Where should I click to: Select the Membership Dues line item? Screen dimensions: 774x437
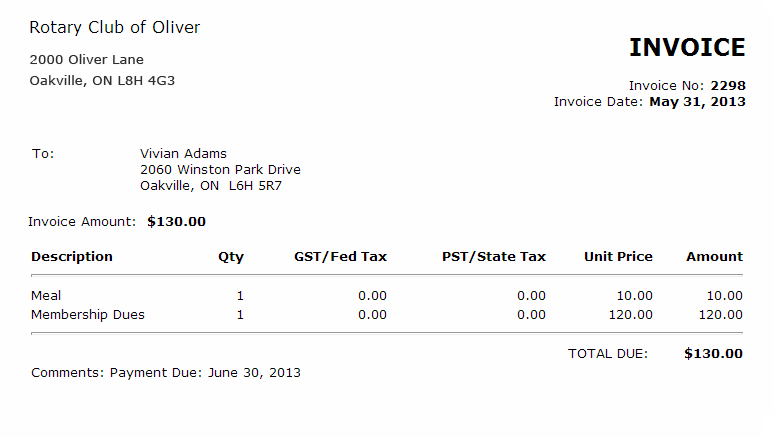point(88,314)
